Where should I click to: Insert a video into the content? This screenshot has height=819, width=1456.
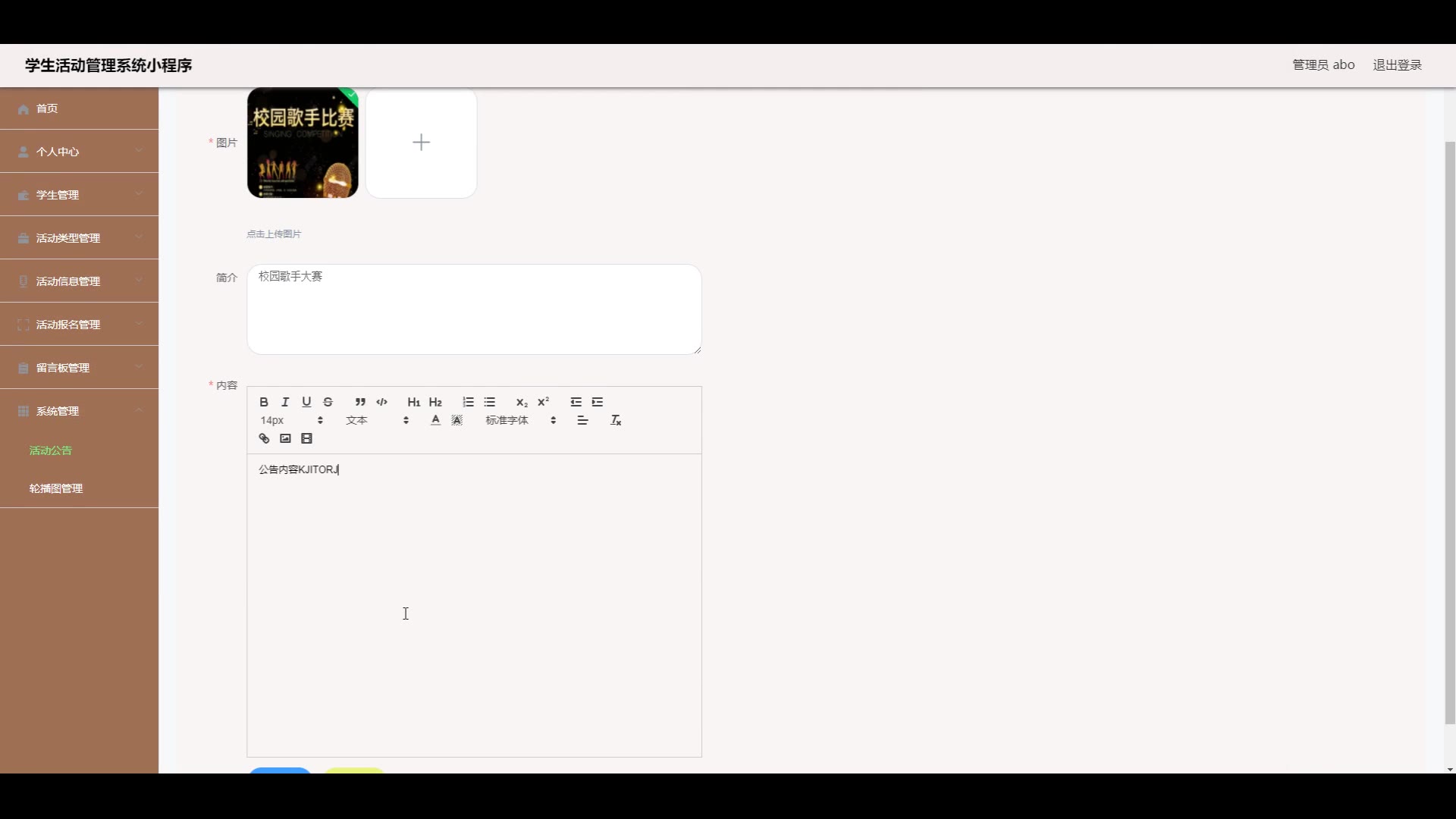(x=306, y=438)
